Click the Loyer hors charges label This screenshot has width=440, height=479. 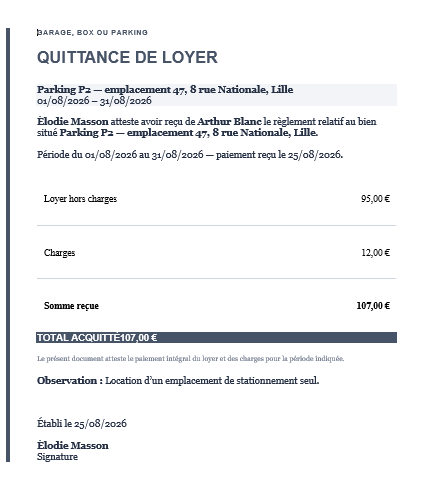(x=80, y=199)
